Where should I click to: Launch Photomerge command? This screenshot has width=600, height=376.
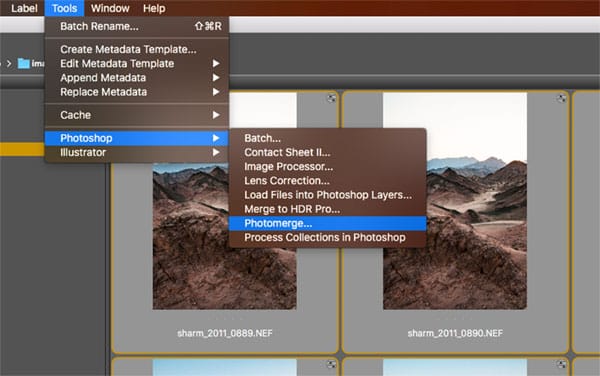coord(328,223)
